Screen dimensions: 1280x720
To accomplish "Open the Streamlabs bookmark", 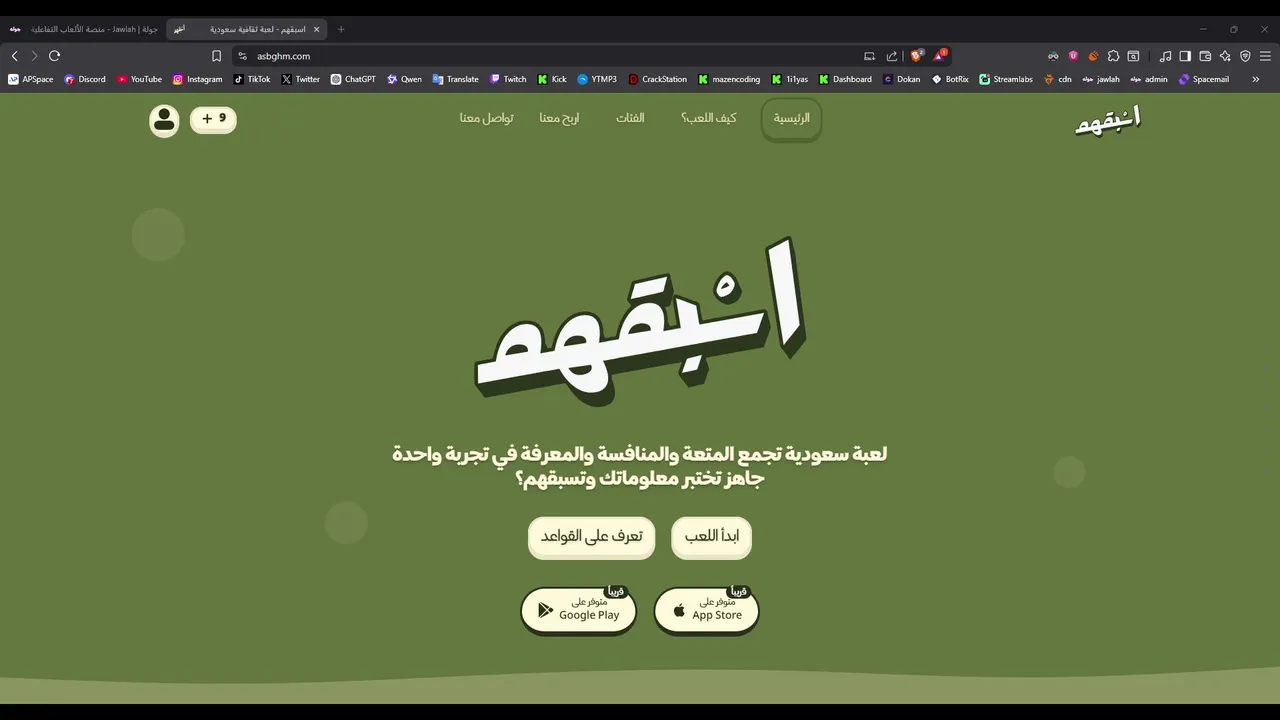I will (1006, 79).
